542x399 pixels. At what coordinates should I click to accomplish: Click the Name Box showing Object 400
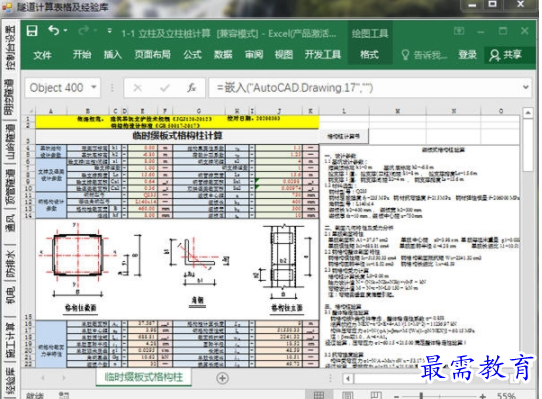[56, 88]
